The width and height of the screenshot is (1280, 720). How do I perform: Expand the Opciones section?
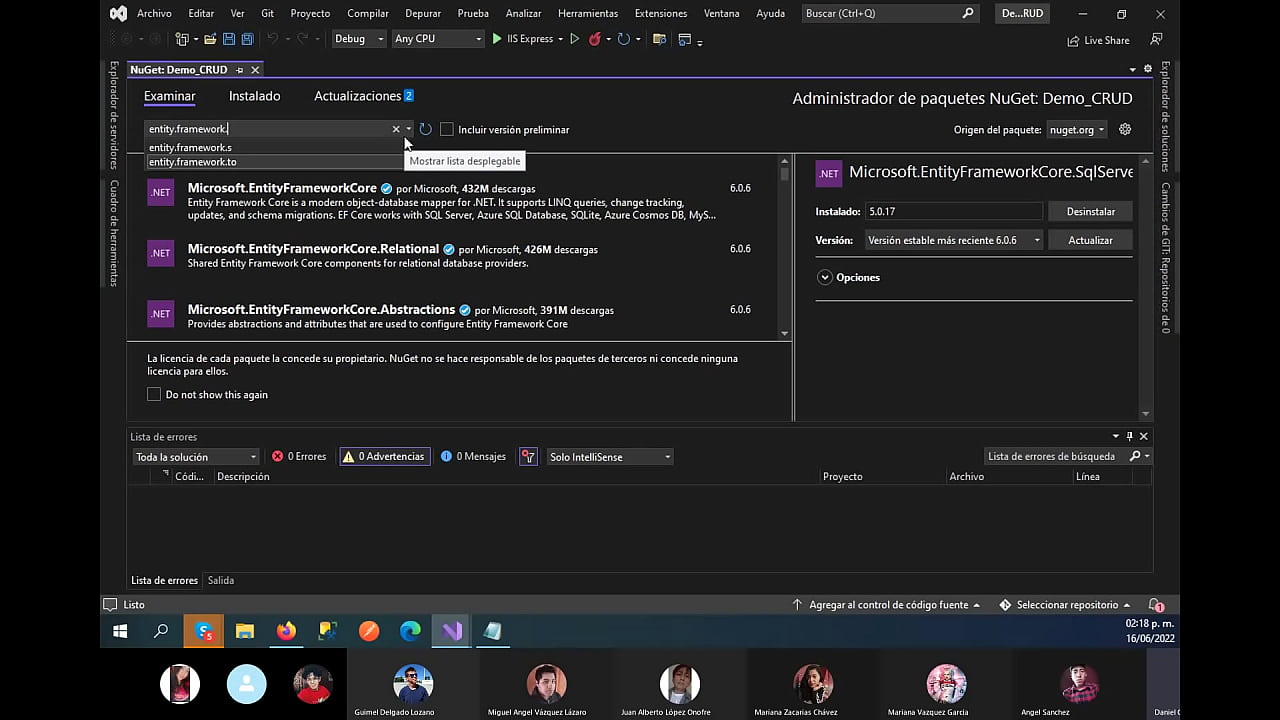tap(848, 277)
